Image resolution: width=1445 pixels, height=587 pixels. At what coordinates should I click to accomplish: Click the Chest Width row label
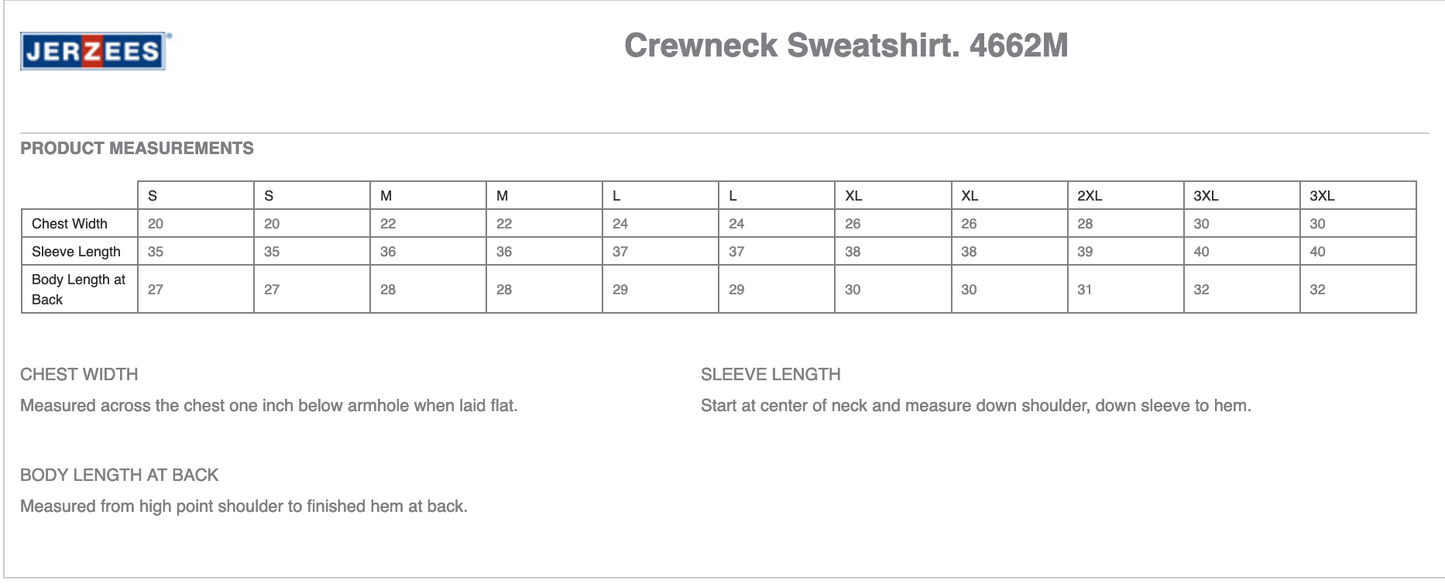(x=69, y=224)
